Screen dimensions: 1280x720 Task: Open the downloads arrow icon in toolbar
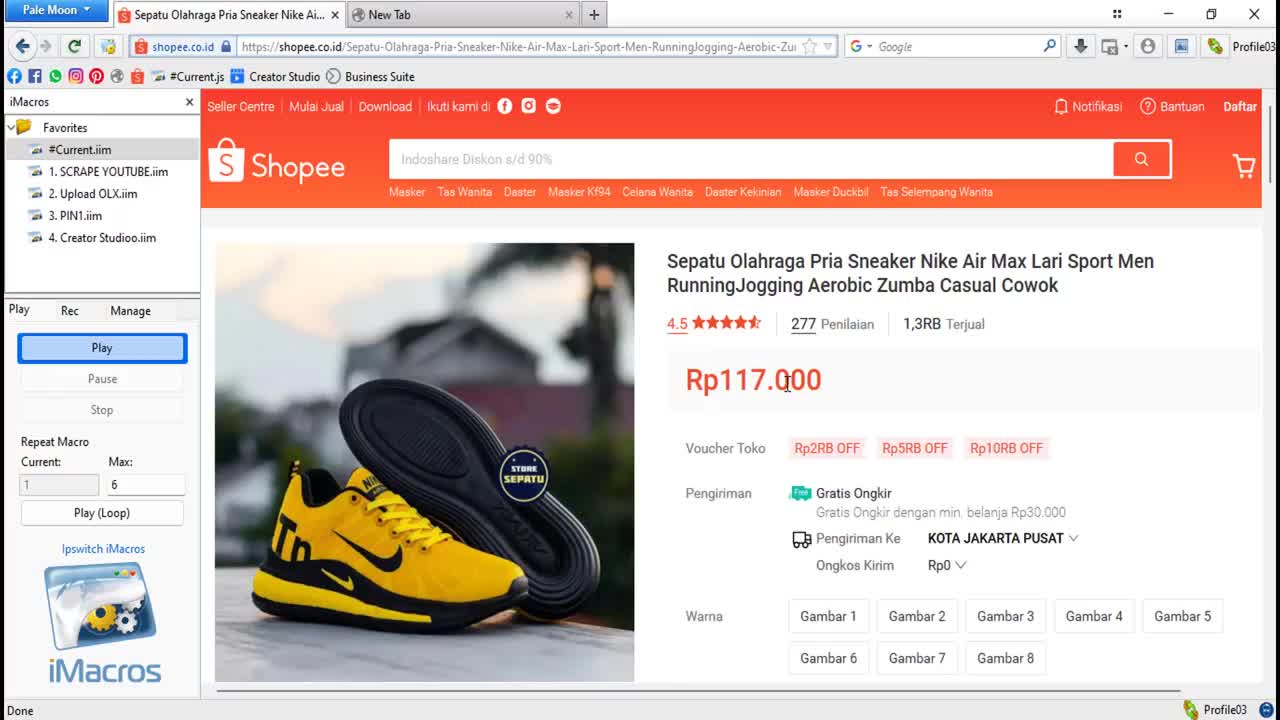click(1080, 46)
